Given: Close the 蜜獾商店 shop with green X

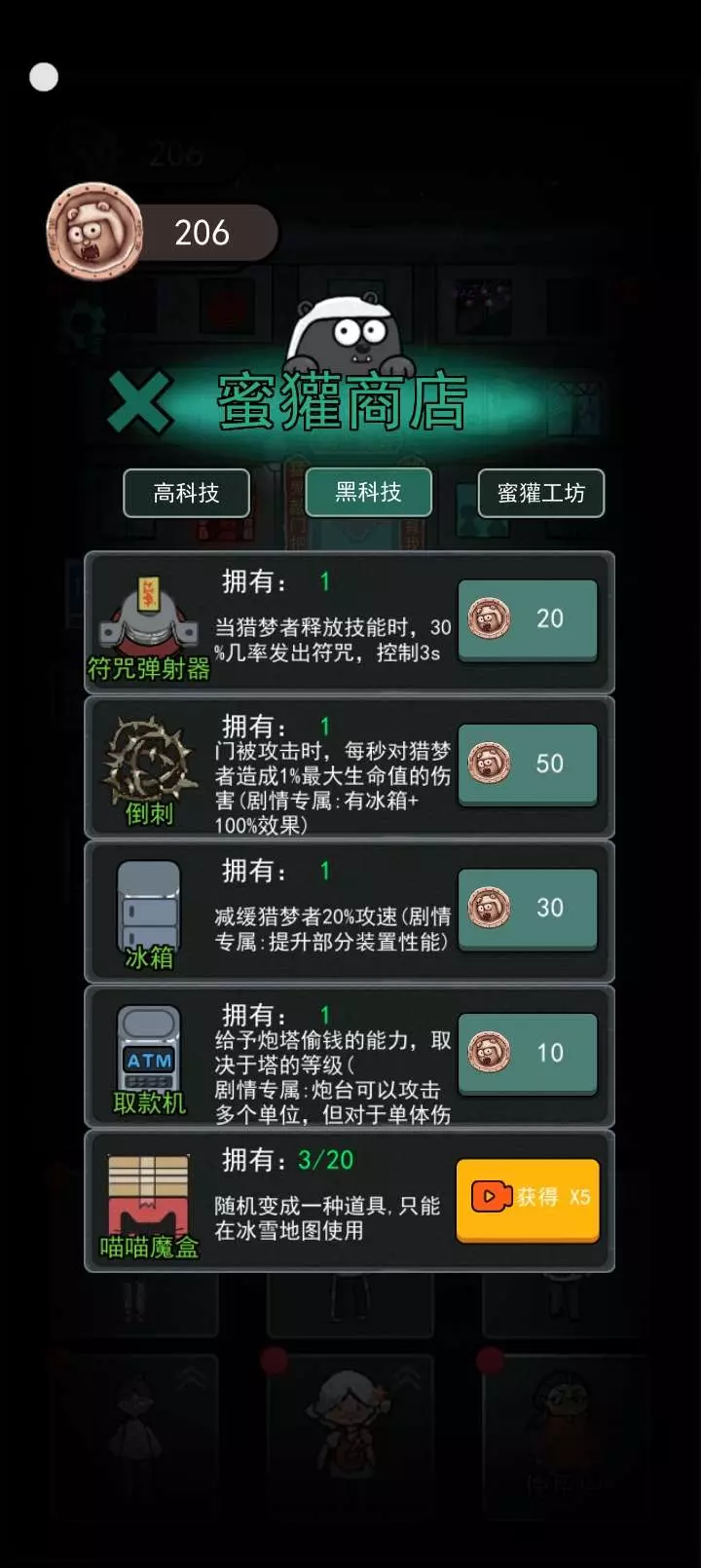Looking at the screenshot, I should tap(140, 402).
